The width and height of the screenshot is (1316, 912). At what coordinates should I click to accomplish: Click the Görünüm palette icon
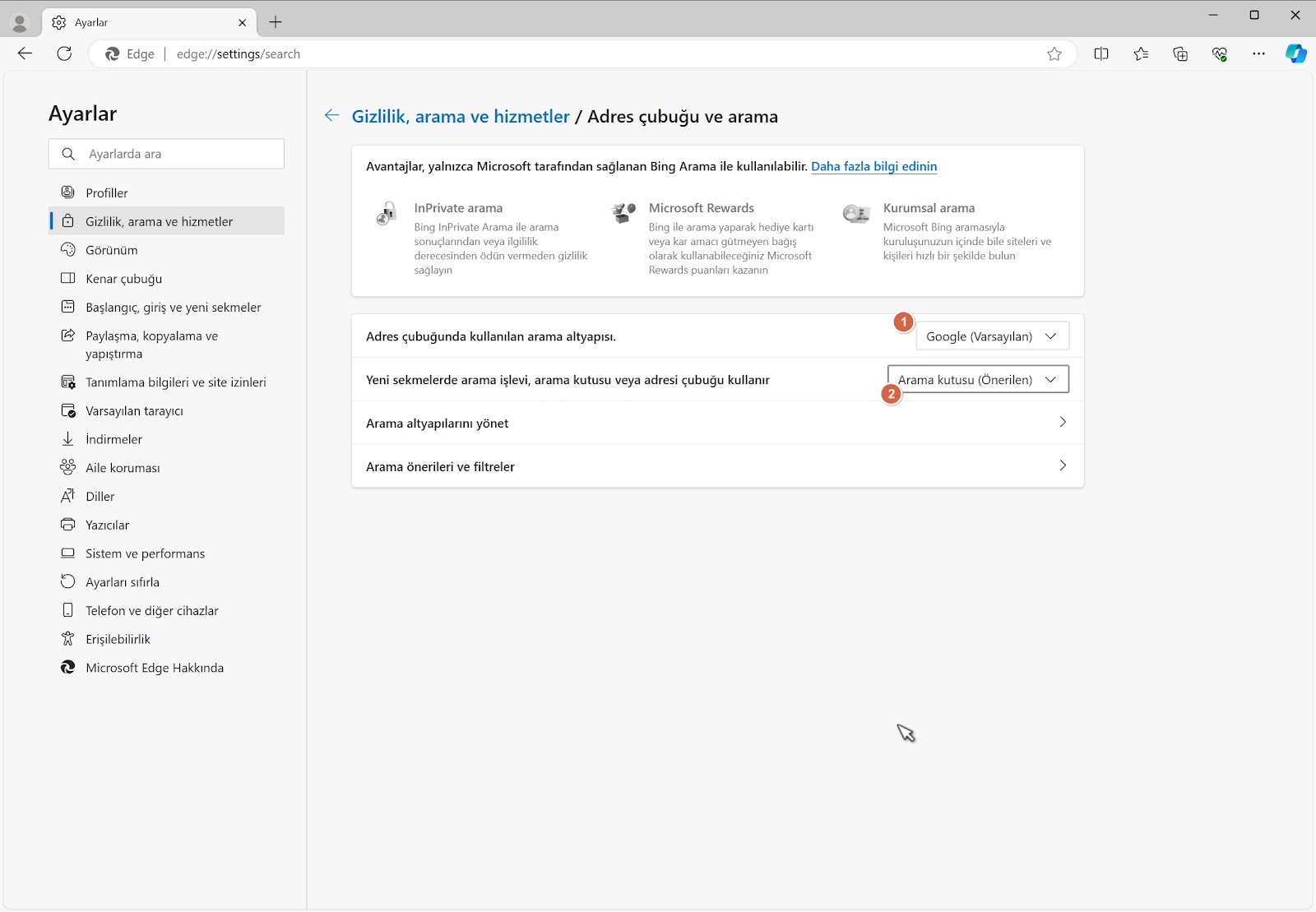68,249
